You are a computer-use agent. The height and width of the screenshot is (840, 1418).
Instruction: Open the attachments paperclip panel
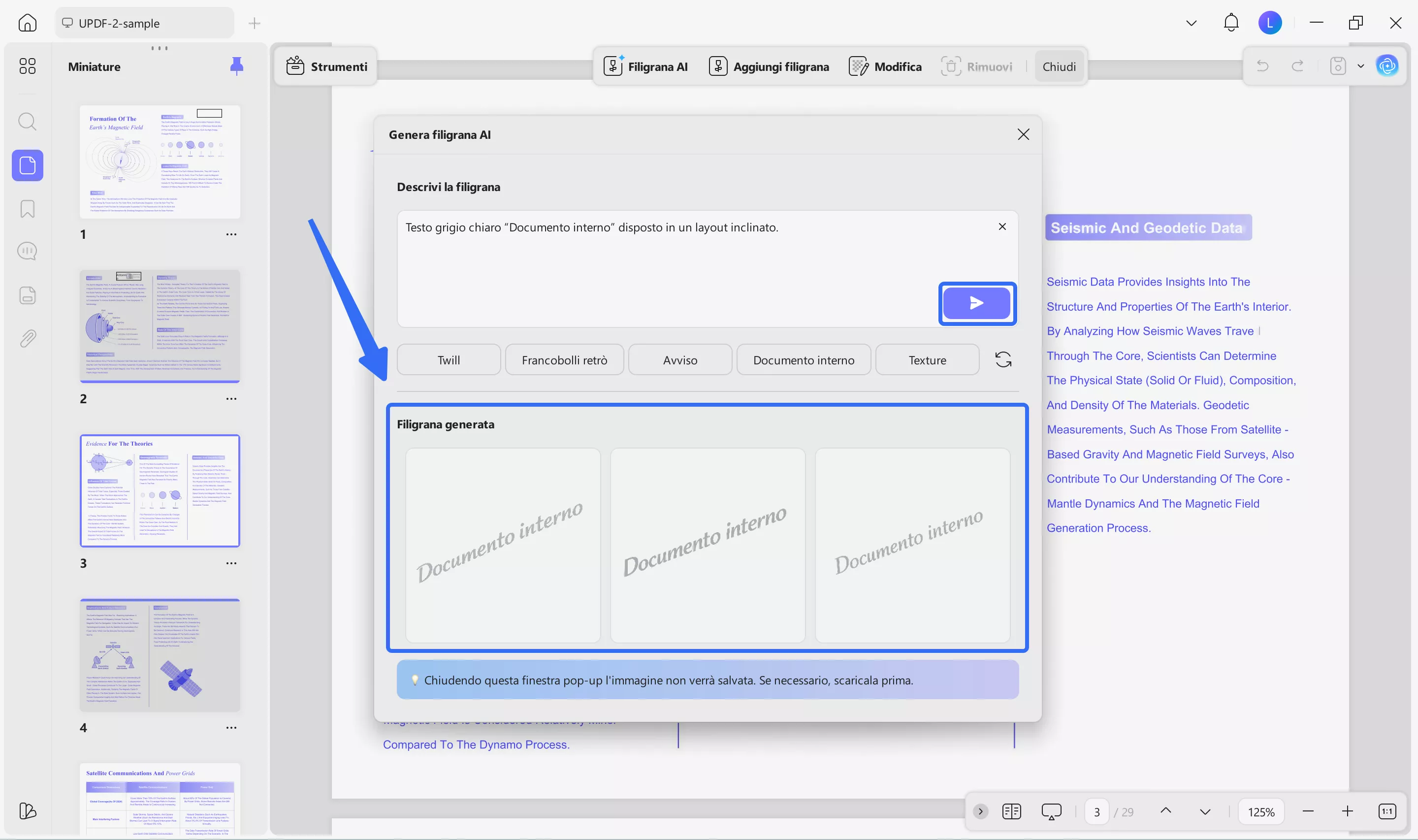click(27, 338)
